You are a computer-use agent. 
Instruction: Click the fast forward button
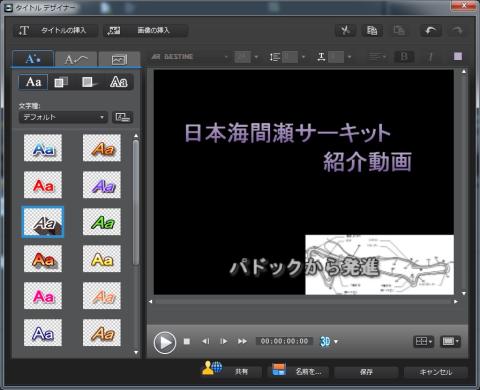tap(242, 342)
